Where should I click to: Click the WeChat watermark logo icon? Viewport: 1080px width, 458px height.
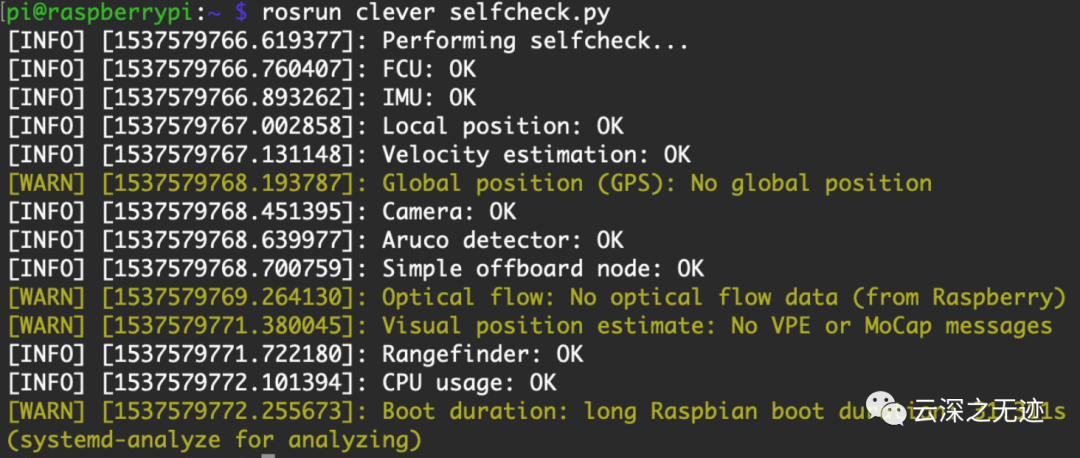pos(887,408)
